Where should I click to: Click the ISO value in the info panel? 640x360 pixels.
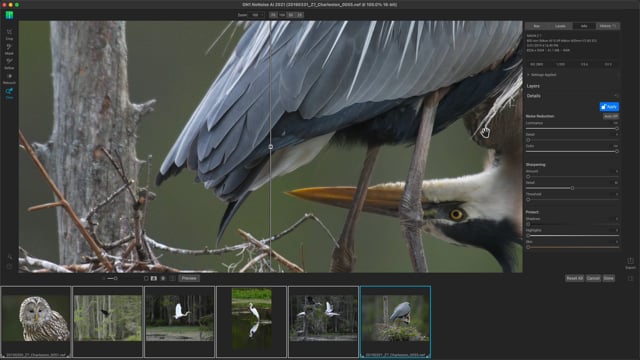click(x=536, y=64)
